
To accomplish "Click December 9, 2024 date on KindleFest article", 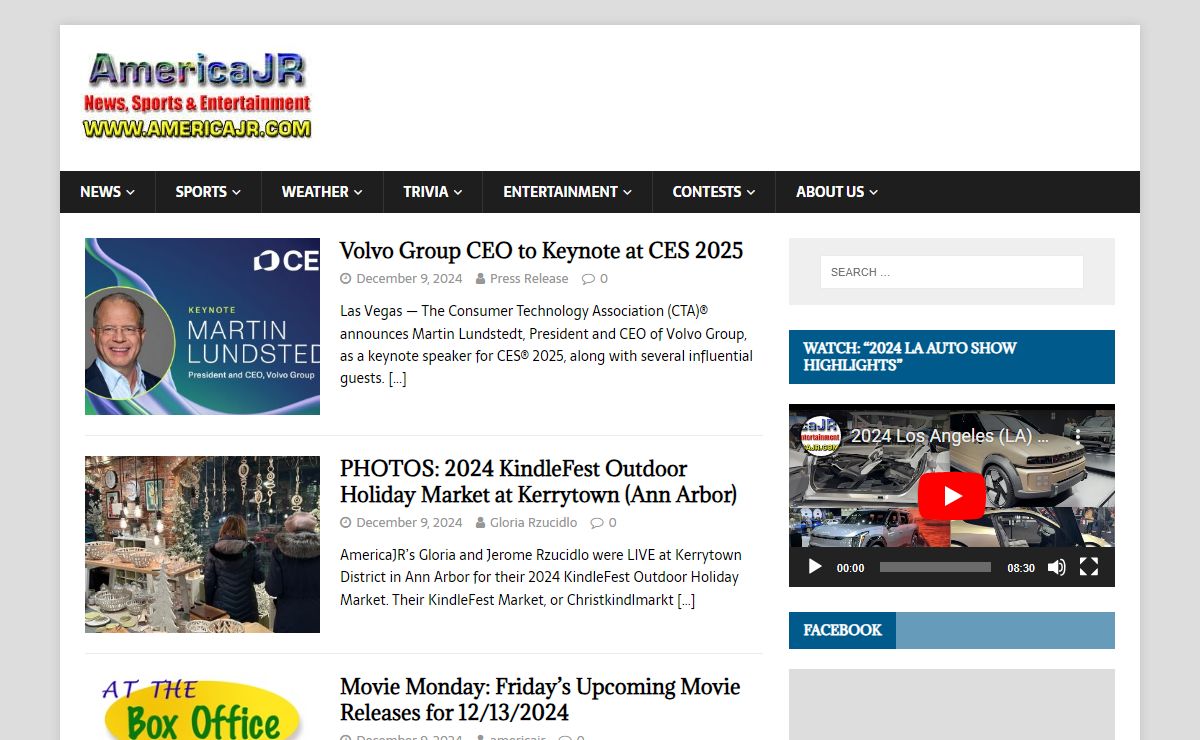I will (x=409, y=522).
